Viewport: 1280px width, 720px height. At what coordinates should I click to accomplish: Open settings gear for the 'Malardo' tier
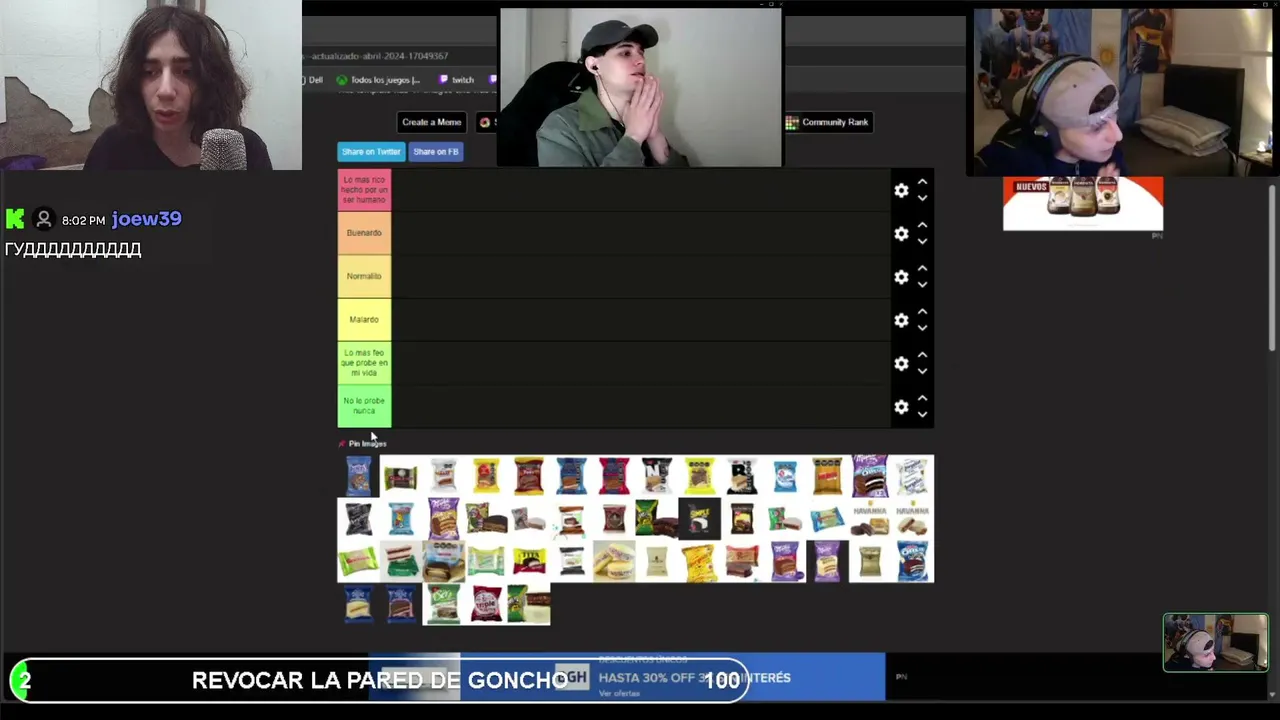click(901, 320)
